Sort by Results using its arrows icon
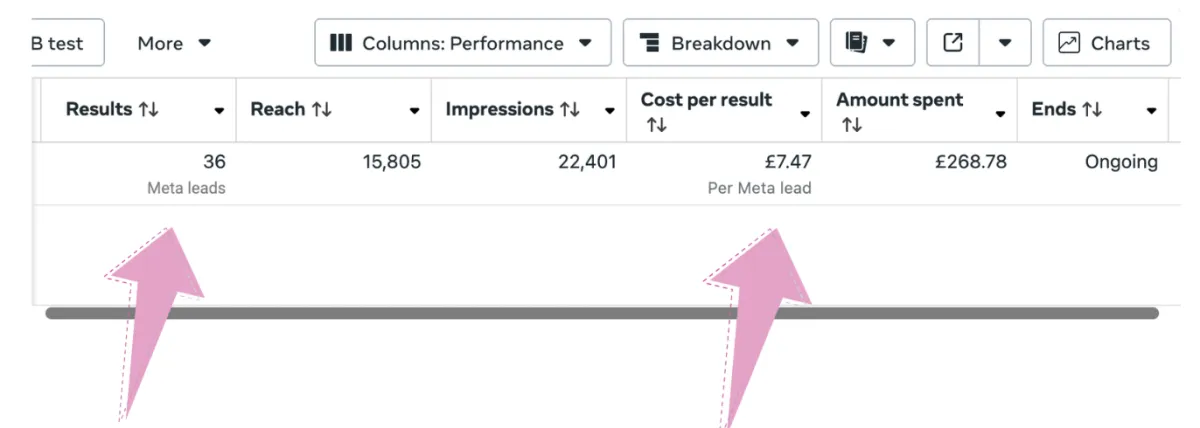 click(149, 109)
